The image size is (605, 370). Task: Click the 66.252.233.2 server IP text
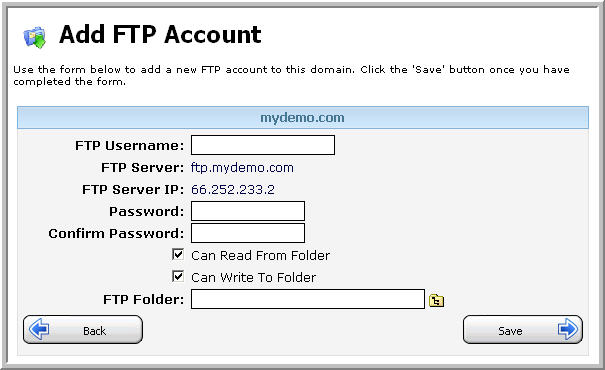pos(233,189)
